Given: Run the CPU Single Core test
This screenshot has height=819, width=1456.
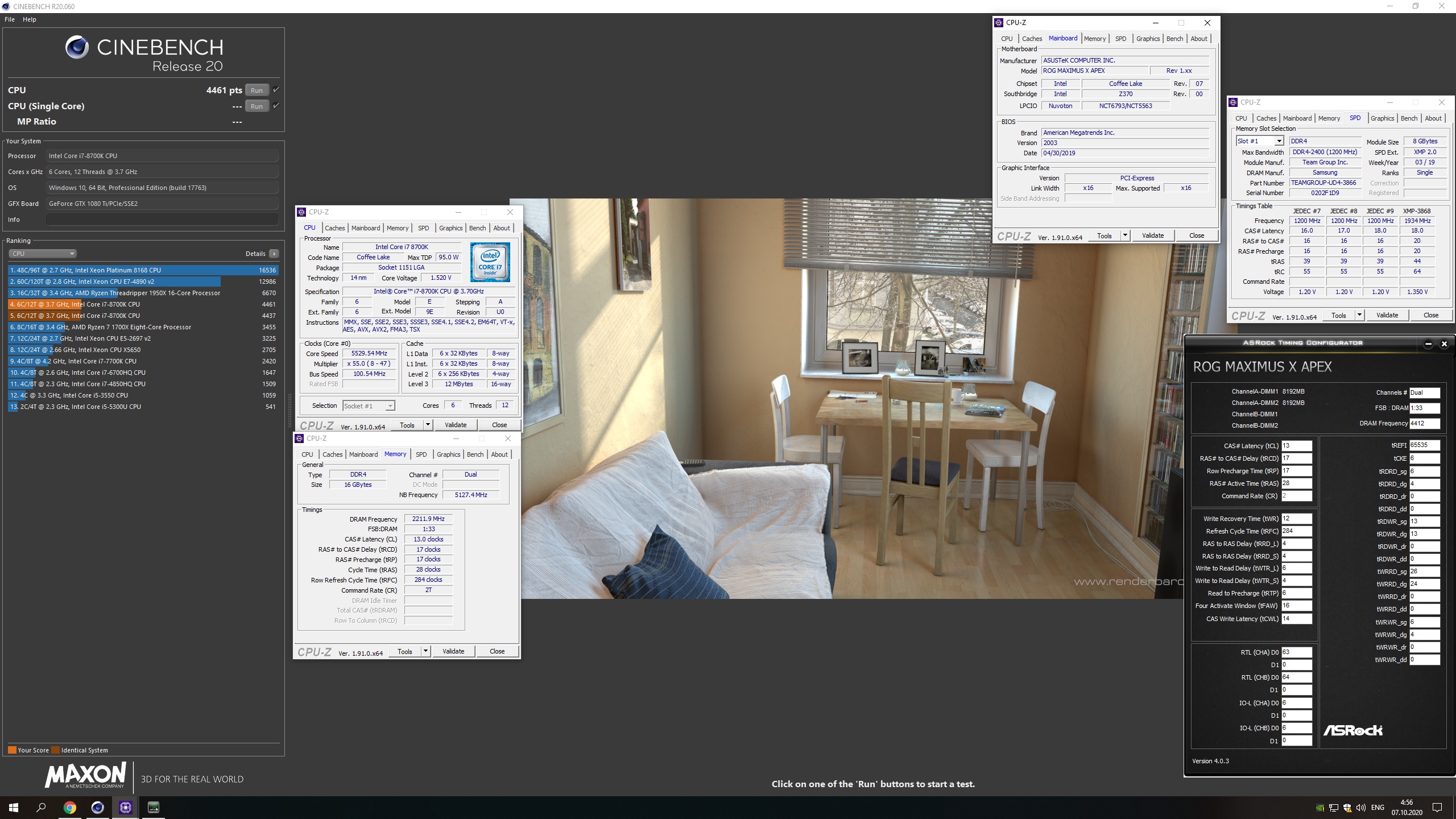Looking at the screenshot, I should point(257,106).
